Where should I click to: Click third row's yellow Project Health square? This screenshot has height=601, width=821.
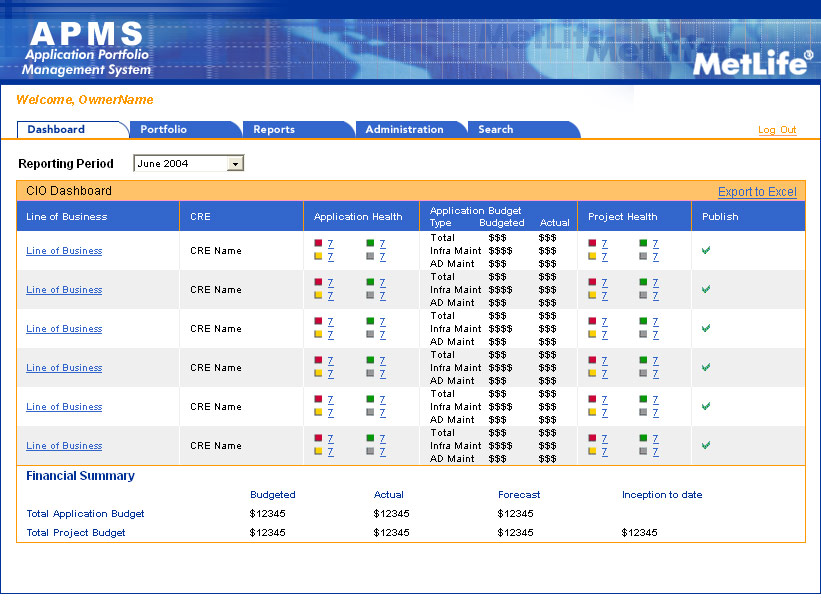click(x=592, y=334)
